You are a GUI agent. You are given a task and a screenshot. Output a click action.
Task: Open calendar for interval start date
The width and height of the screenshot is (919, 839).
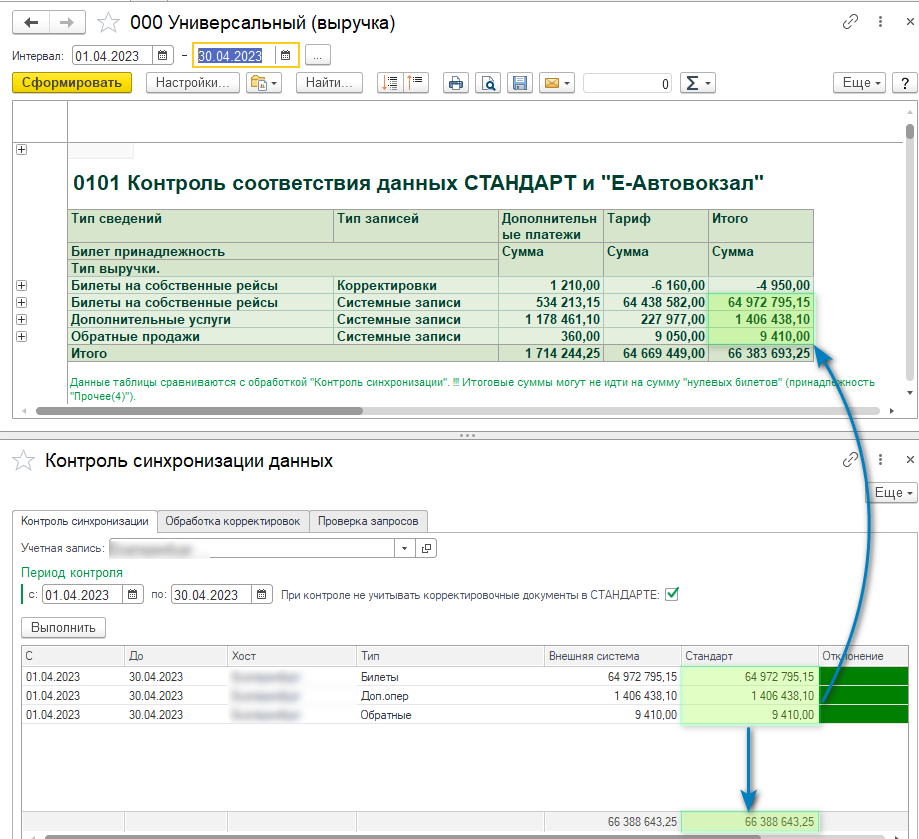click(x=164, y=56)
